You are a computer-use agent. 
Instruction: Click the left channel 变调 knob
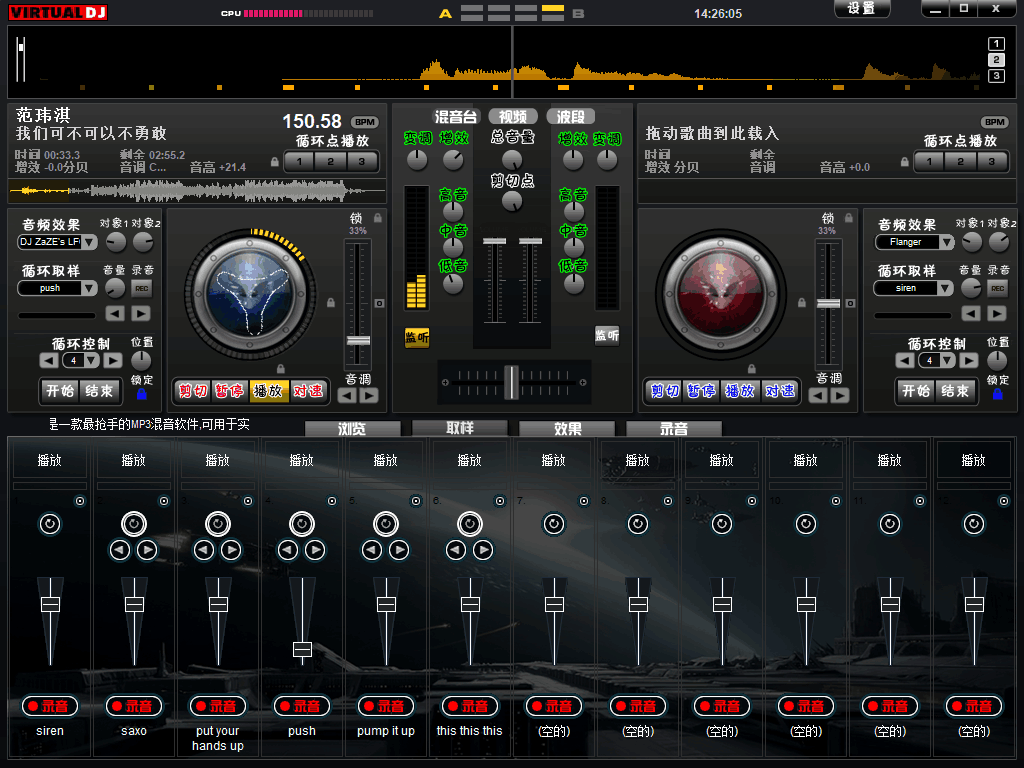pyautogui.click(x=417, y=159)
